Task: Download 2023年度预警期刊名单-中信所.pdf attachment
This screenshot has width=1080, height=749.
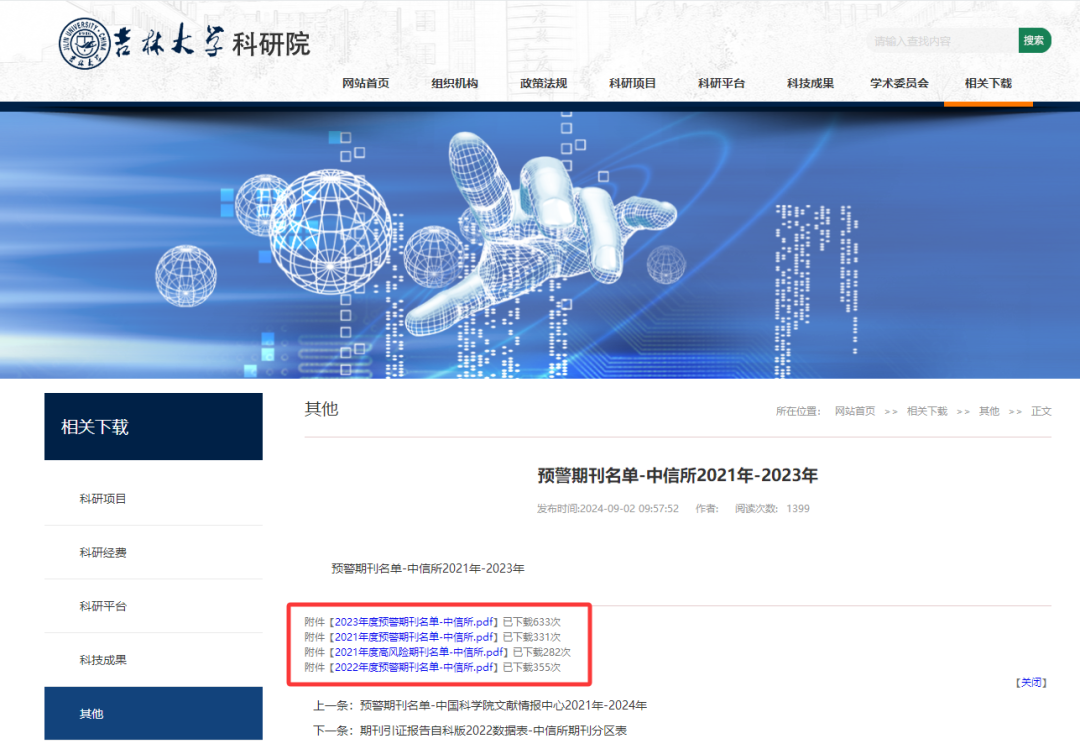Action: point(414,622)
